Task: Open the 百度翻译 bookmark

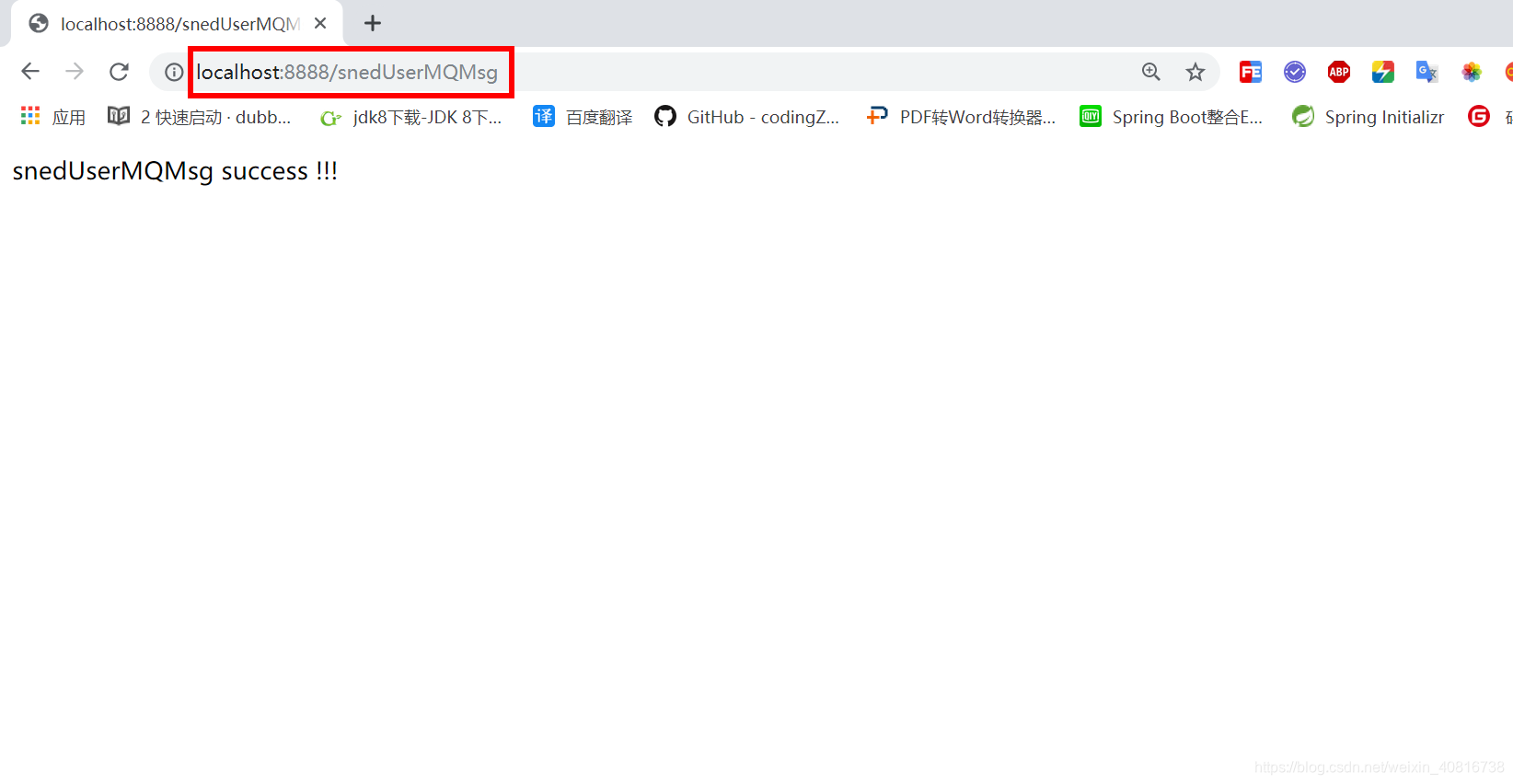Action: pos(583,117)
